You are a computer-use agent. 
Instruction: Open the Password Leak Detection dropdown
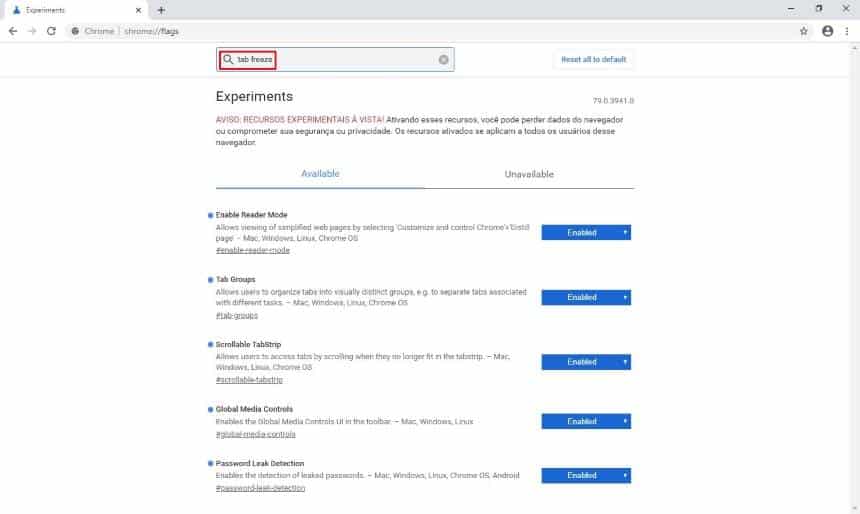(x=586, y=476)
